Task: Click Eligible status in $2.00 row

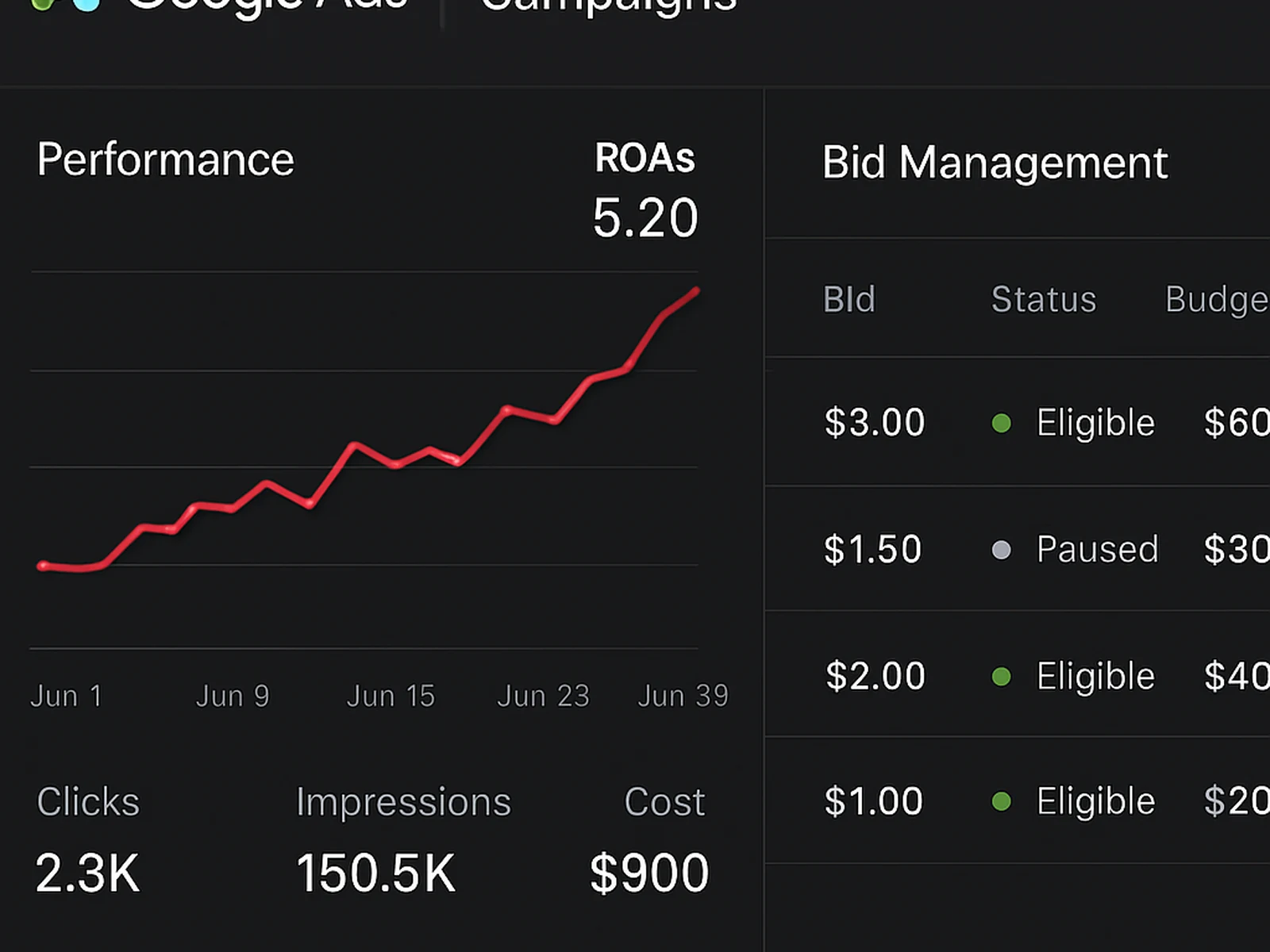Action: tap(1095, 676)
